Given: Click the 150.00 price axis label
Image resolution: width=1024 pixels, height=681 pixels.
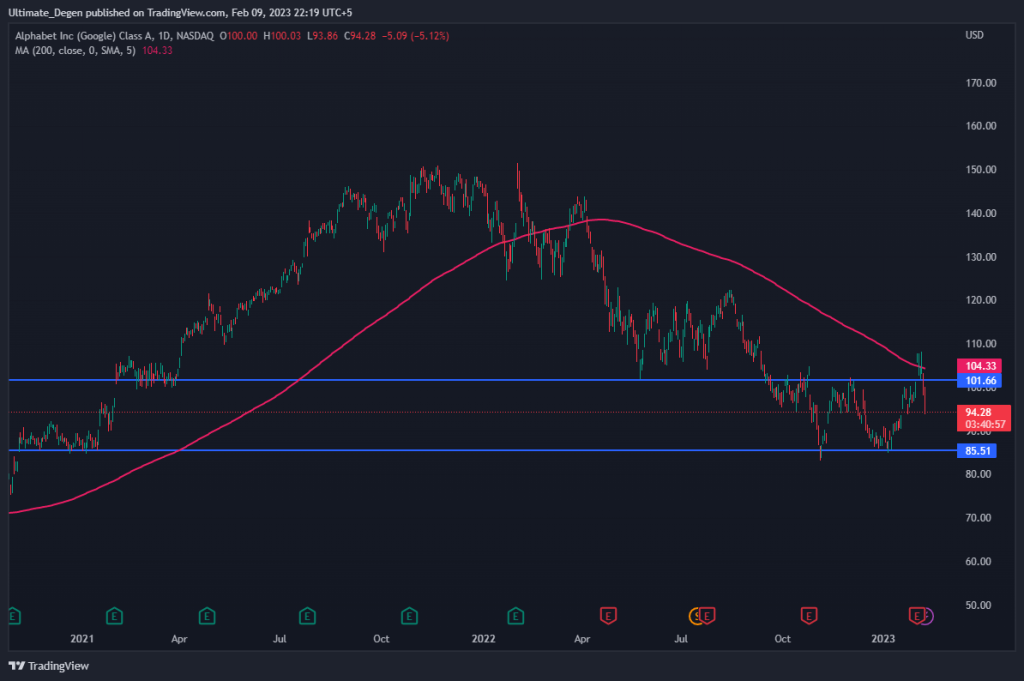Looking at the screenshot, I should pyautogui.click(x=981, y=170).
